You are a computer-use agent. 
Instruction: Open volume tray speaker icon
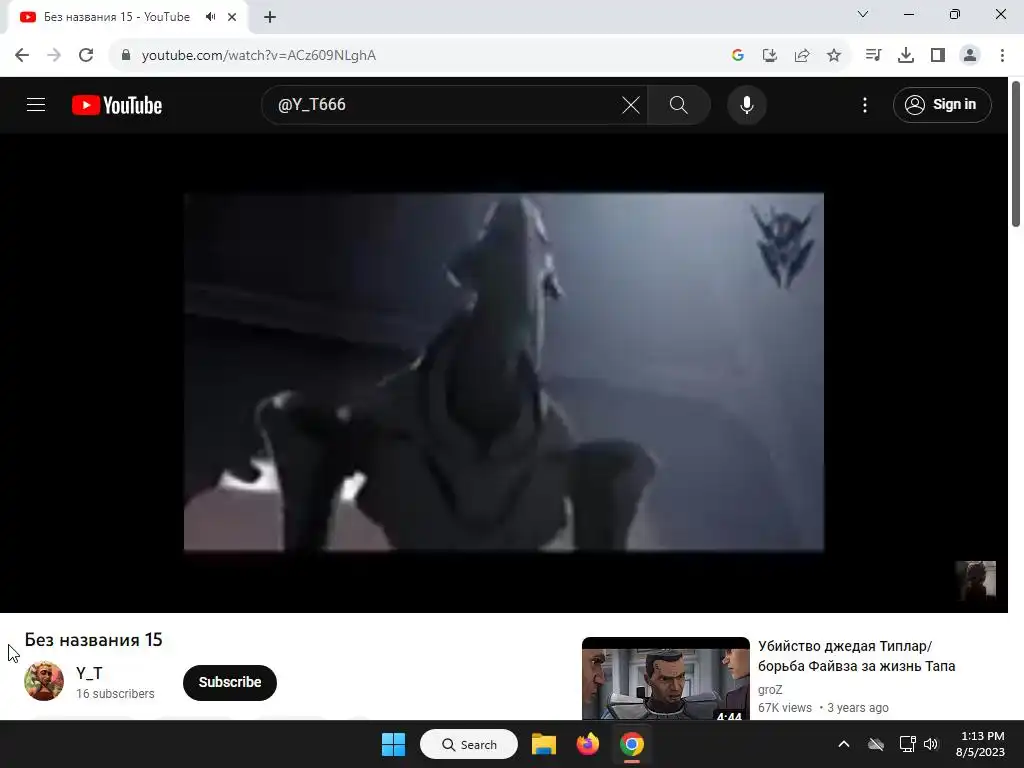(931, 744)
